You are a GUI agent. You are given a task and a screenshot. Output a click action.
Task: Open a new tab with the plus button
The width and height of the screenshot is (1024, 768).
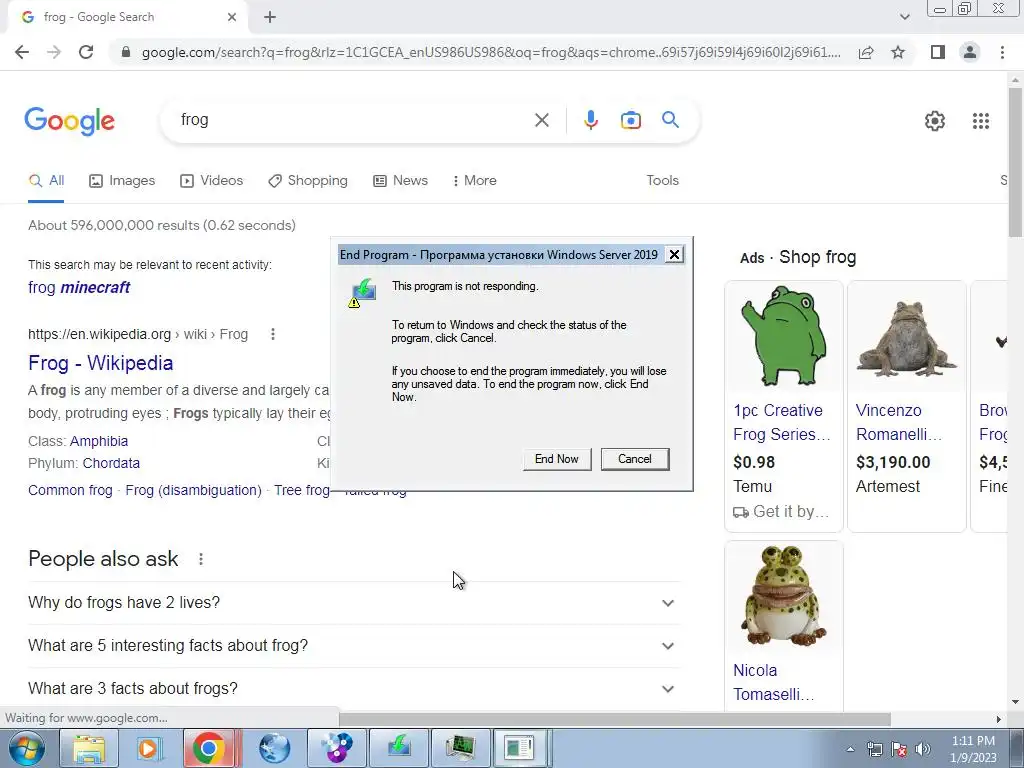[x=270, y=17]
